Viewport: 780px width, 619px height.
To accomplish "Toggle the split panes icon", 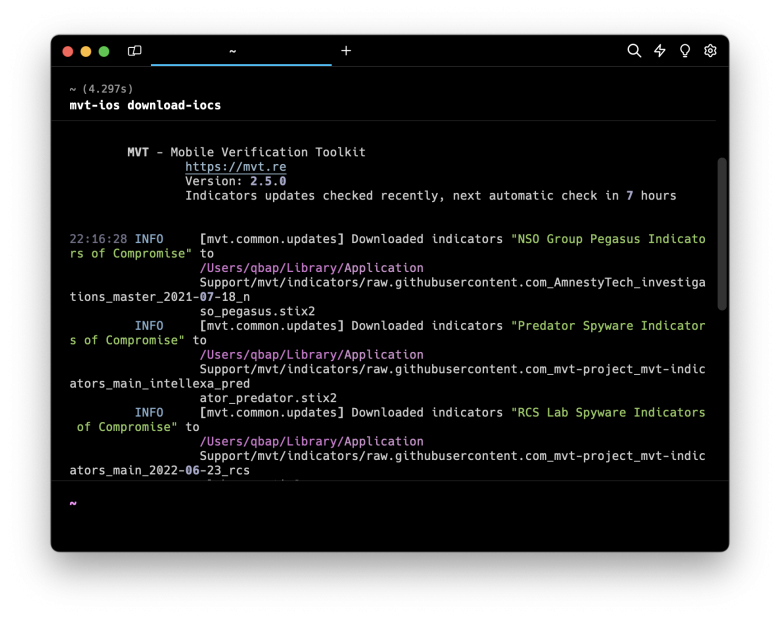I will (x=134, y=51).
